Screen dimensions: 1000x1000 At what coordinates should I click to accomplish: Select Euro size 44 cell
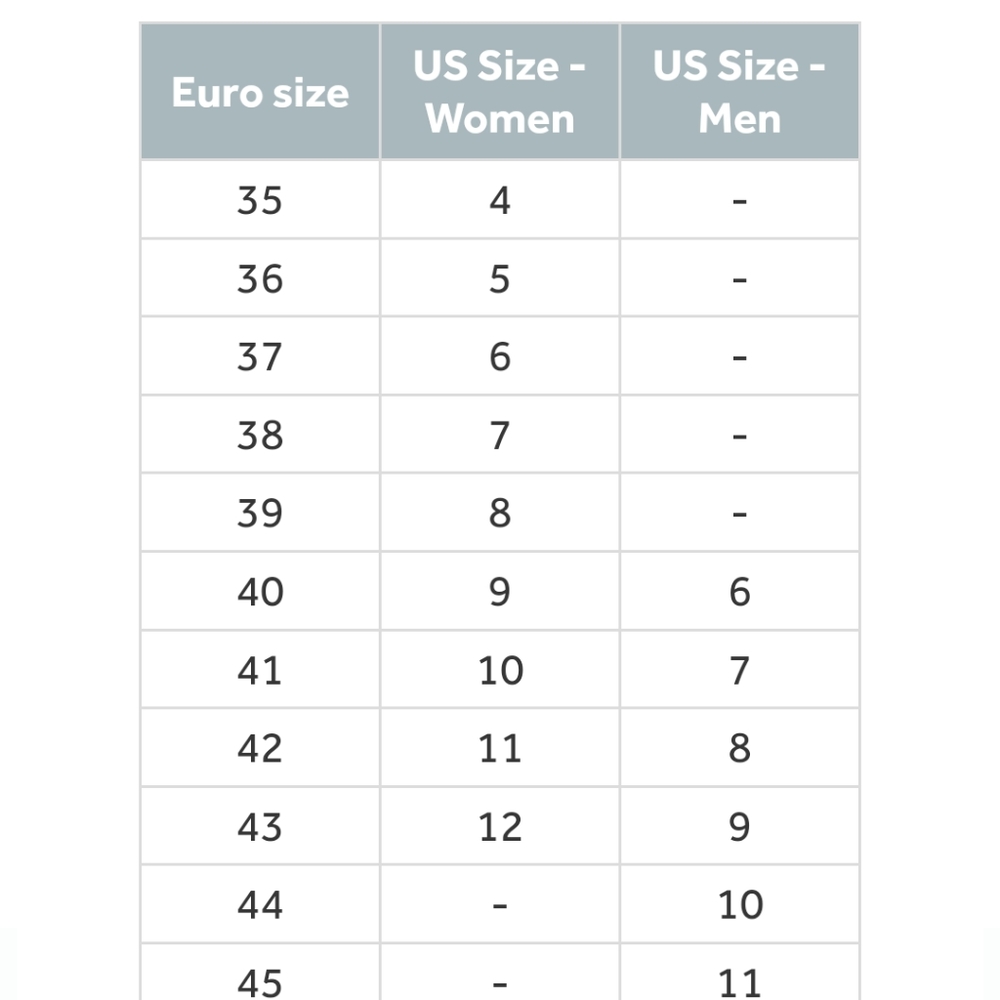pyautogui.click(x=260, y=904)
